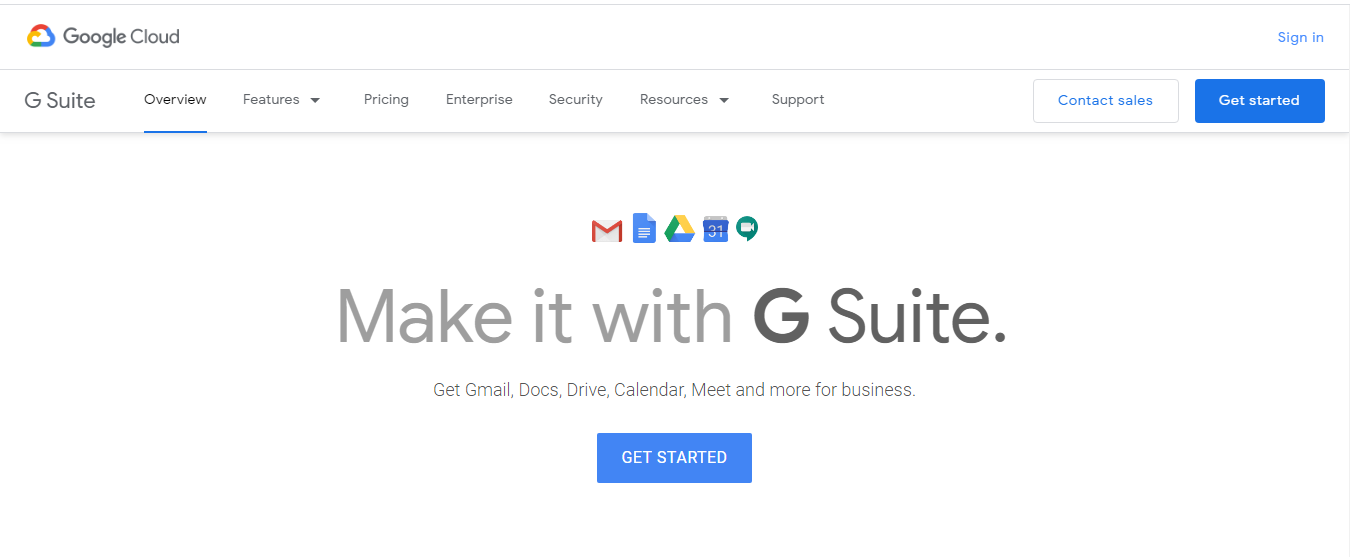Expand the Features dropdown arrow
The width and height of the screenshot is (1350, 557).
tap(315, 100)
